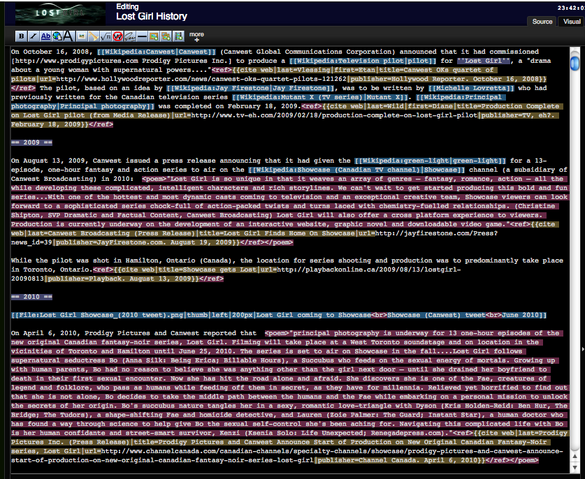Click the add gallery toolbar icon
This screenshot has height=479, width=585.
pos(166,36)
